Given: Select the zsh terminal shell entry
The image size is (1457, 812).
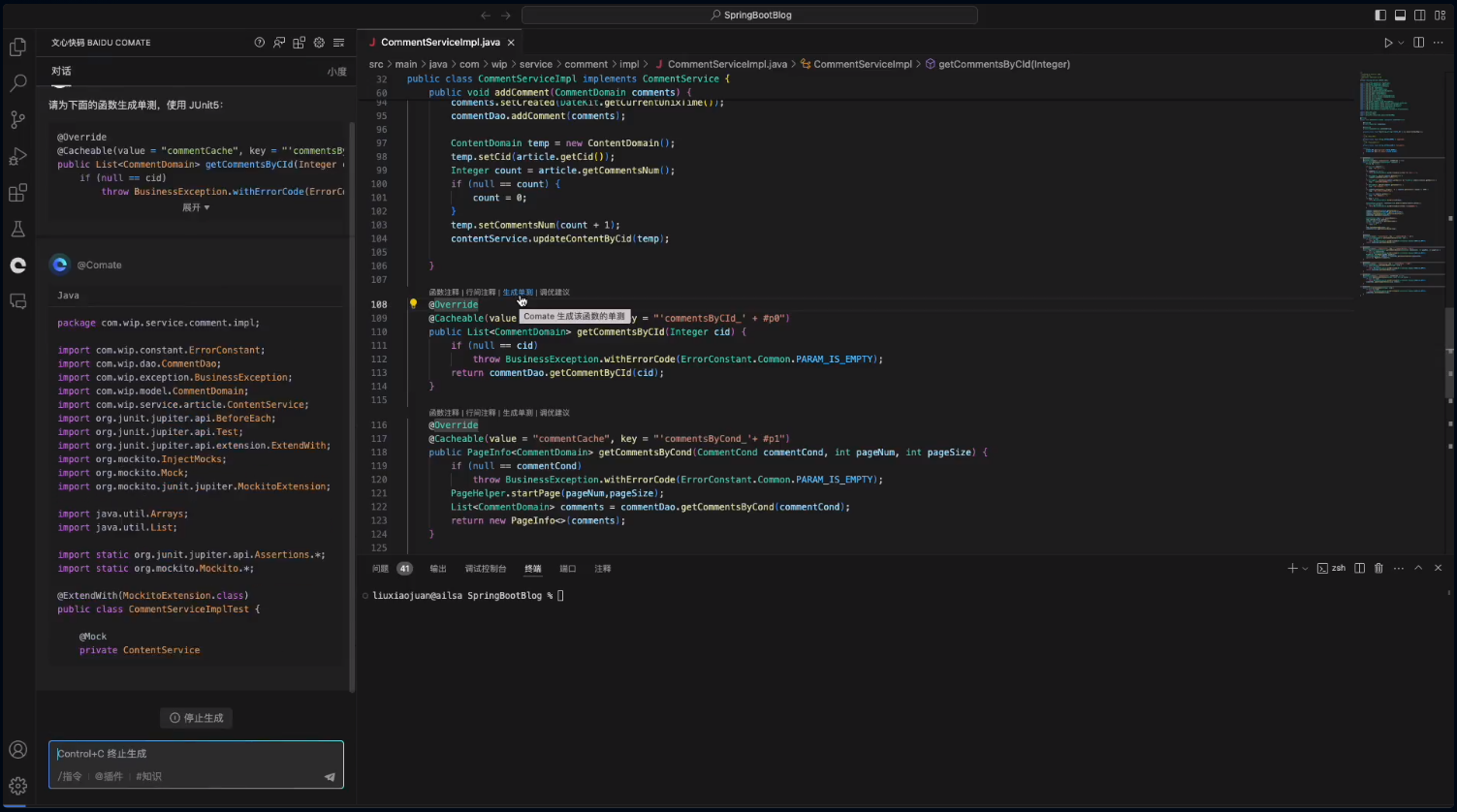Looking at the screenshot, I should point(1331,569).
